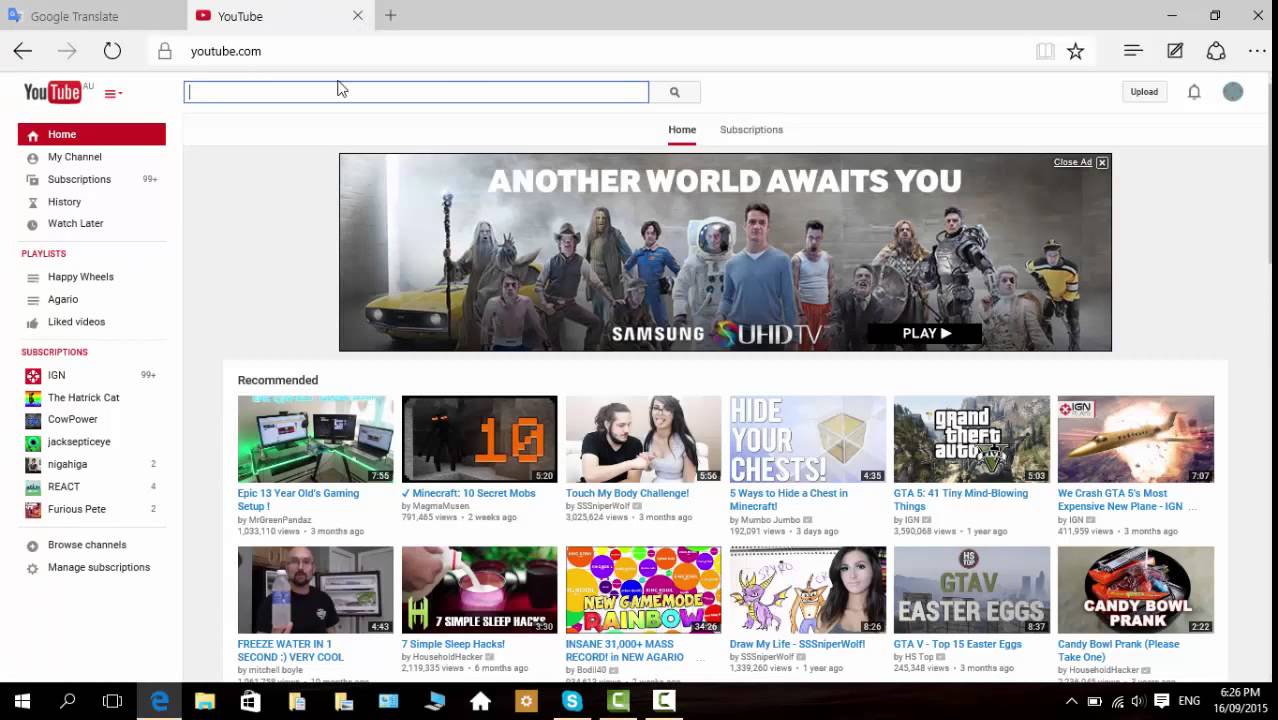This screenshot has height=720, width=1278.
Task: Click PLAY on the Samsung UHD TV ad
Action: (x=925, y=333)
